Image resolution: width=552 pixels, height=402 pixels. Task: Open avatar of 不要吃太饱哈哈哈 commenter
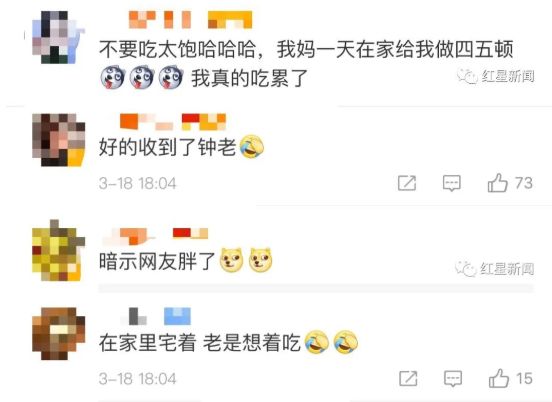pos(58,37)
